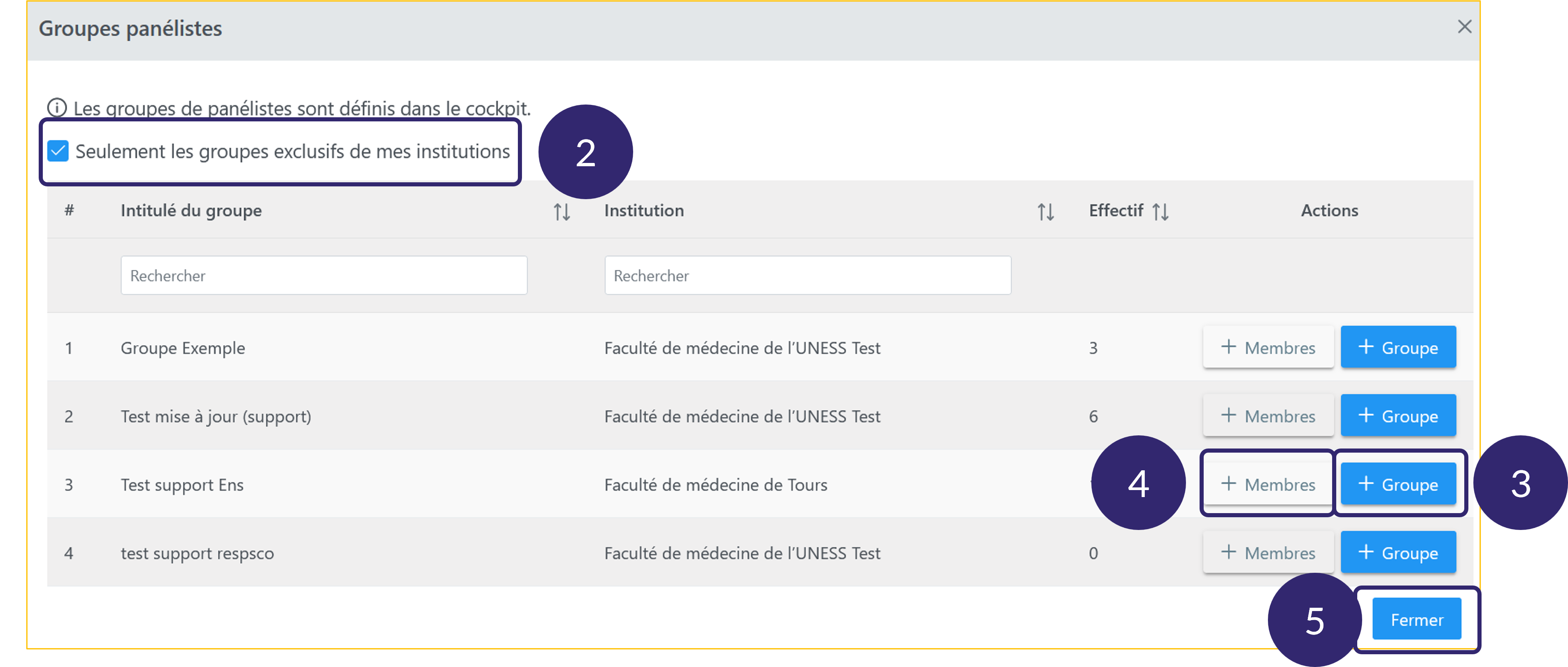
Task: Click + Groupe for Test support Ens
Action: tap(1398, 484)
